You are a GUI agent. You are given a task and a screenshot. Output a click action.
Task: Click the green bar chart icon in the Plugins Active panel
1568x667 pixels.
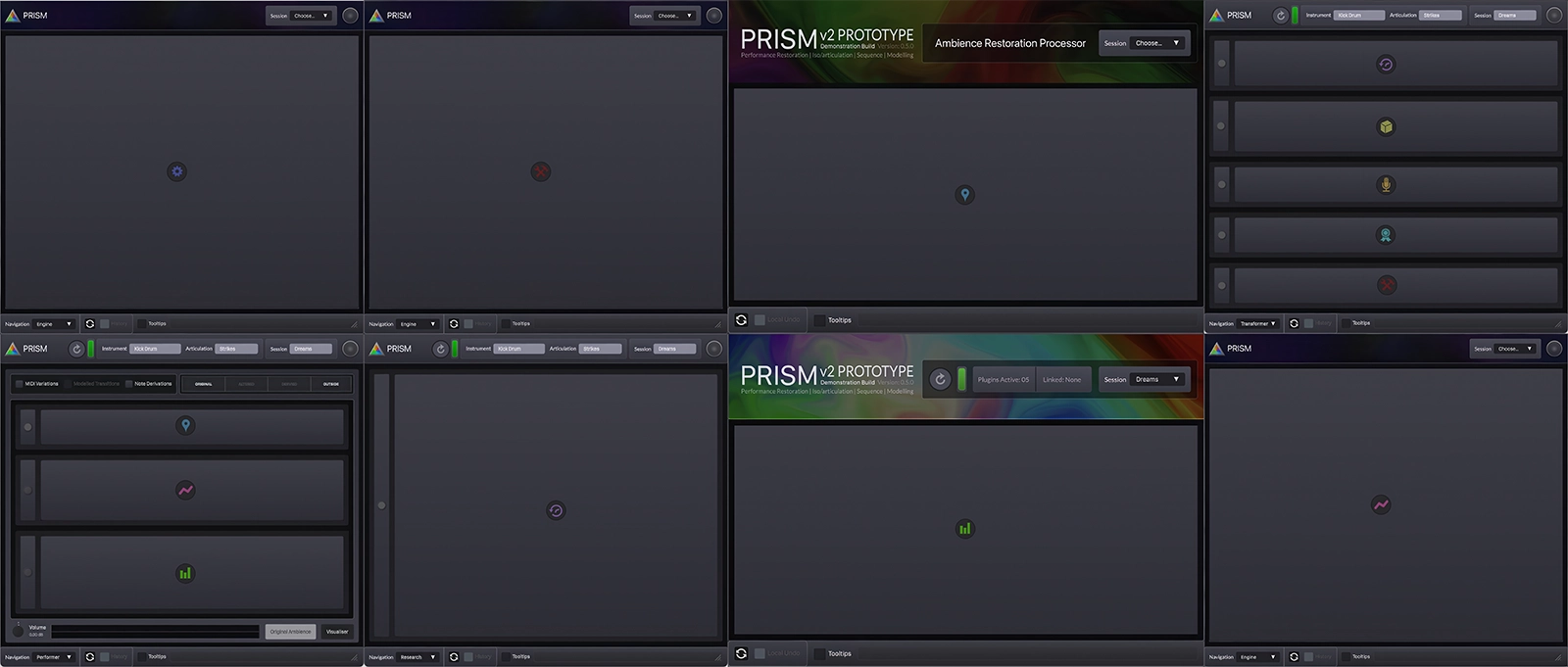tap(965, 529)
